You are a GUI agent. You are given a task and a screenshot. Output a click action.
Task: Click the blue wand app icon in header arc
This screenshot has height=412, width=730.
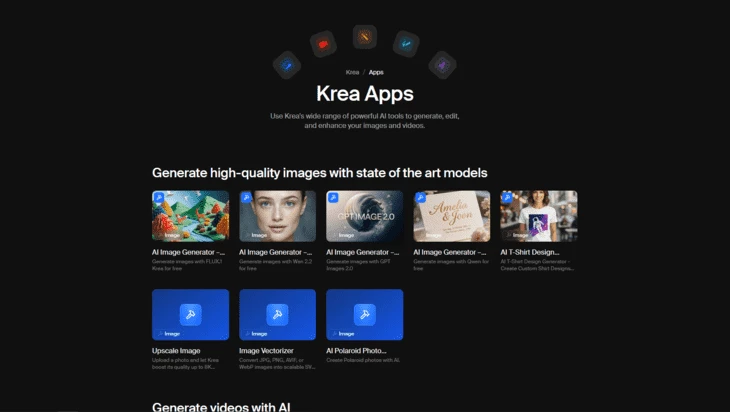tap(287, 65)
